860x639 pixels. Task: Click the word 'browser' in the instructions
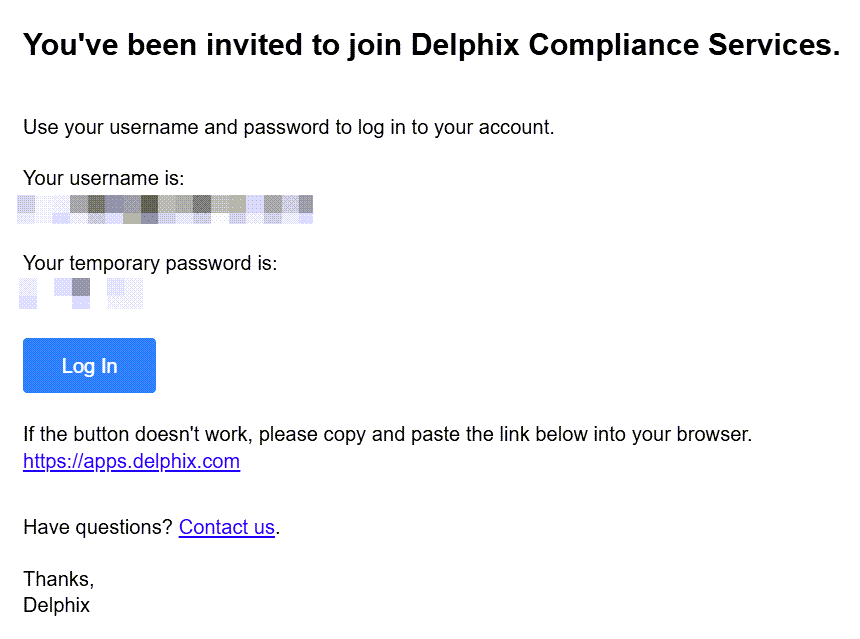pyautogui.click(x=711, y=435)
